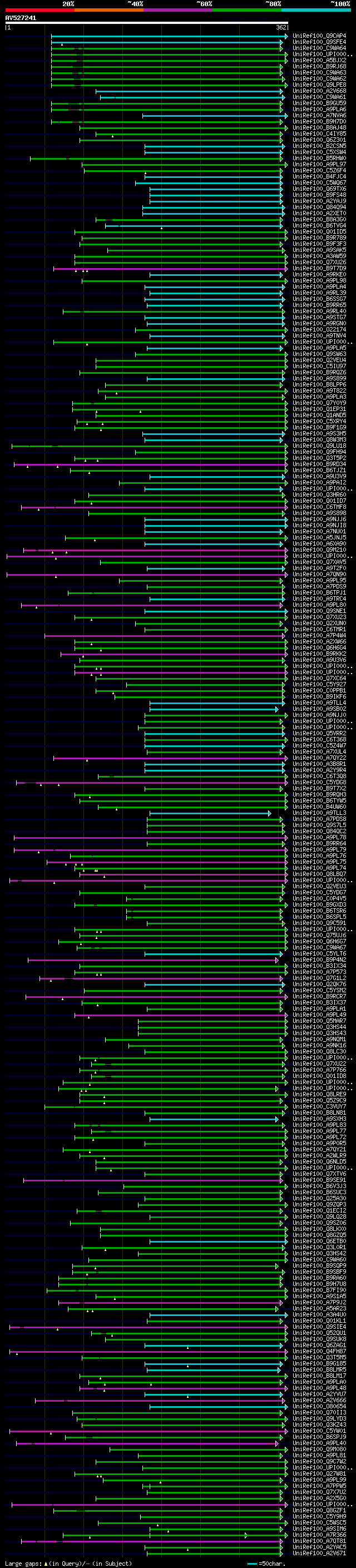Click the red 20% identity legend segment
The width and height of the screenshot is (356, 1568).
39,10
